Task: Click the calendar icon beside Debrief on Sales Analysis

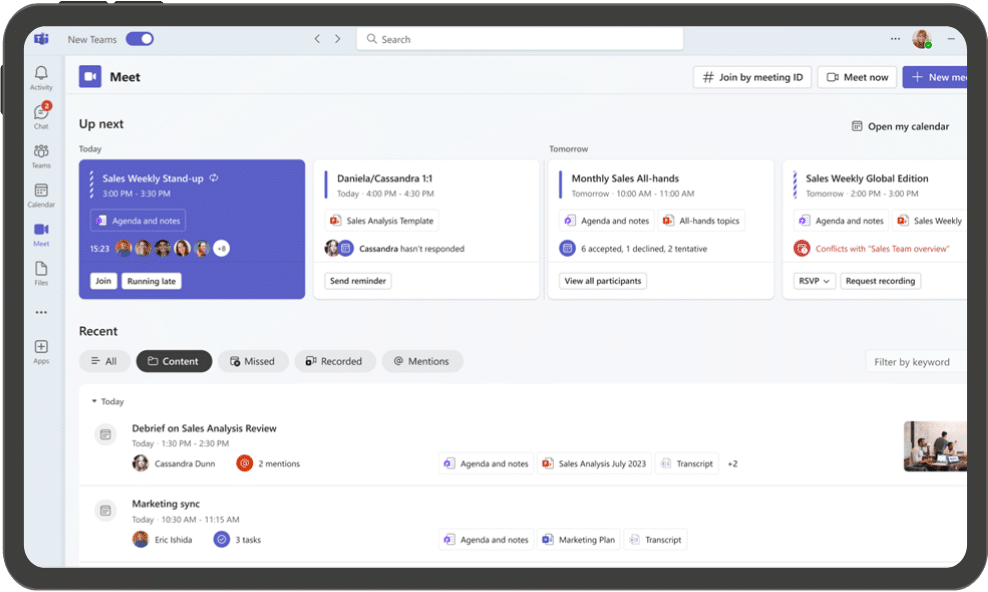Action: (x=105, y=435)
